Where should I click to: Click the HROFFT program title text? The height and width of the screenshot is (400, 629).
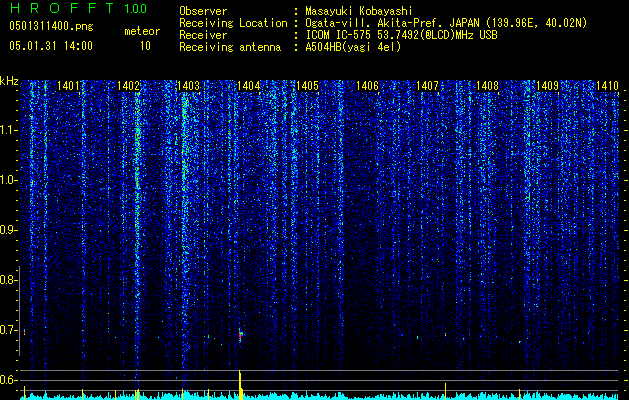tap(63, 8)
